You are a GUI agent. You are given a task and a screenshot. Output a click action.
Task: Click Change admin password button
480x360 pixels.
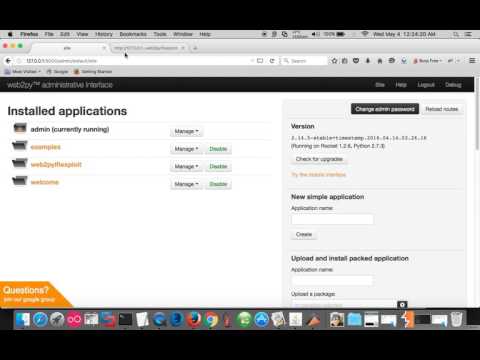point(385,109)
